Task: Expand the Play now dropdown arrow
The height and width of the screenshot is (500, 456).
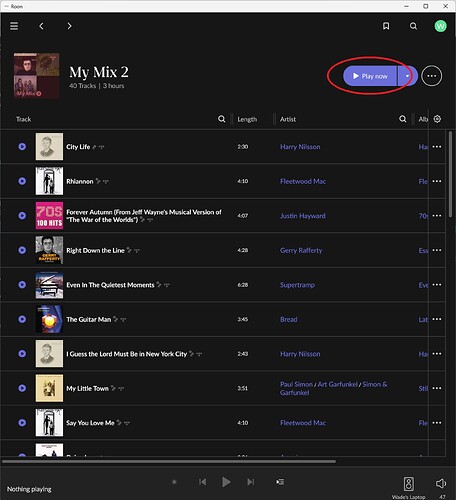Action: point(407,76)
